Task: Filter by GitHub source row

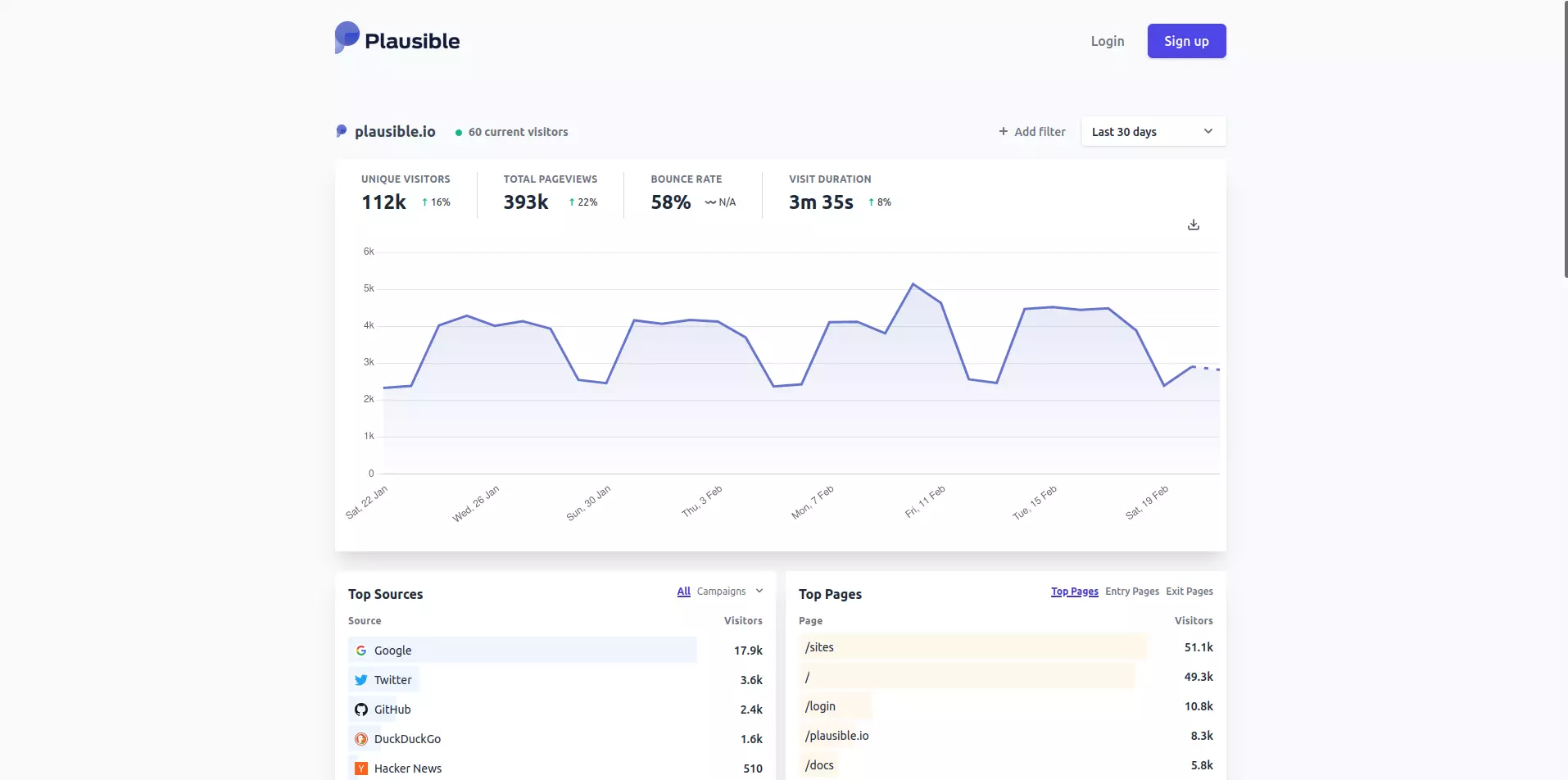Action: [x=555, y=710]
